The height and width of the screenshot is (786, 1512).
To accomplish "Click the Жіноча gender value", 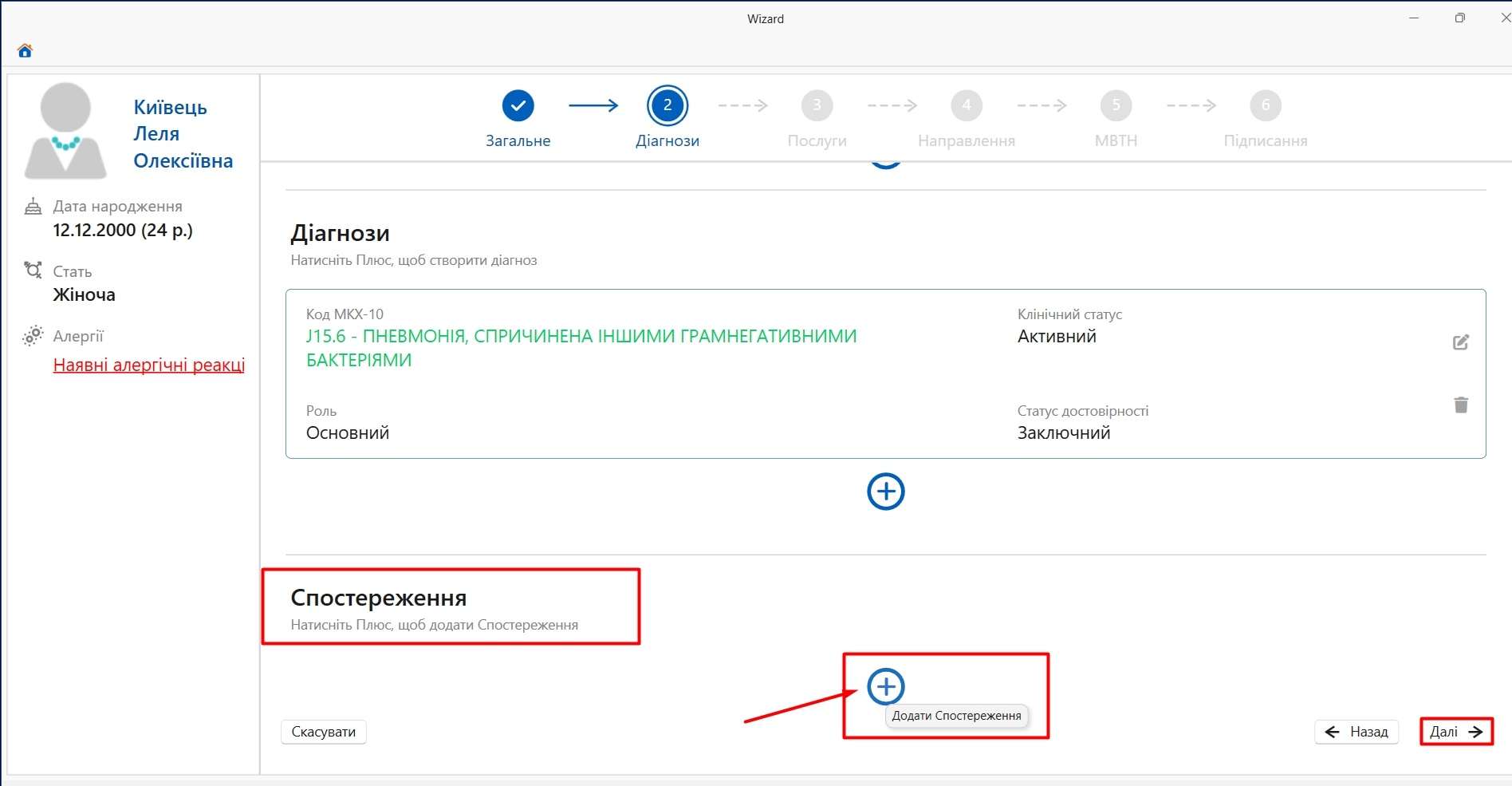I will tap(85, 295).
